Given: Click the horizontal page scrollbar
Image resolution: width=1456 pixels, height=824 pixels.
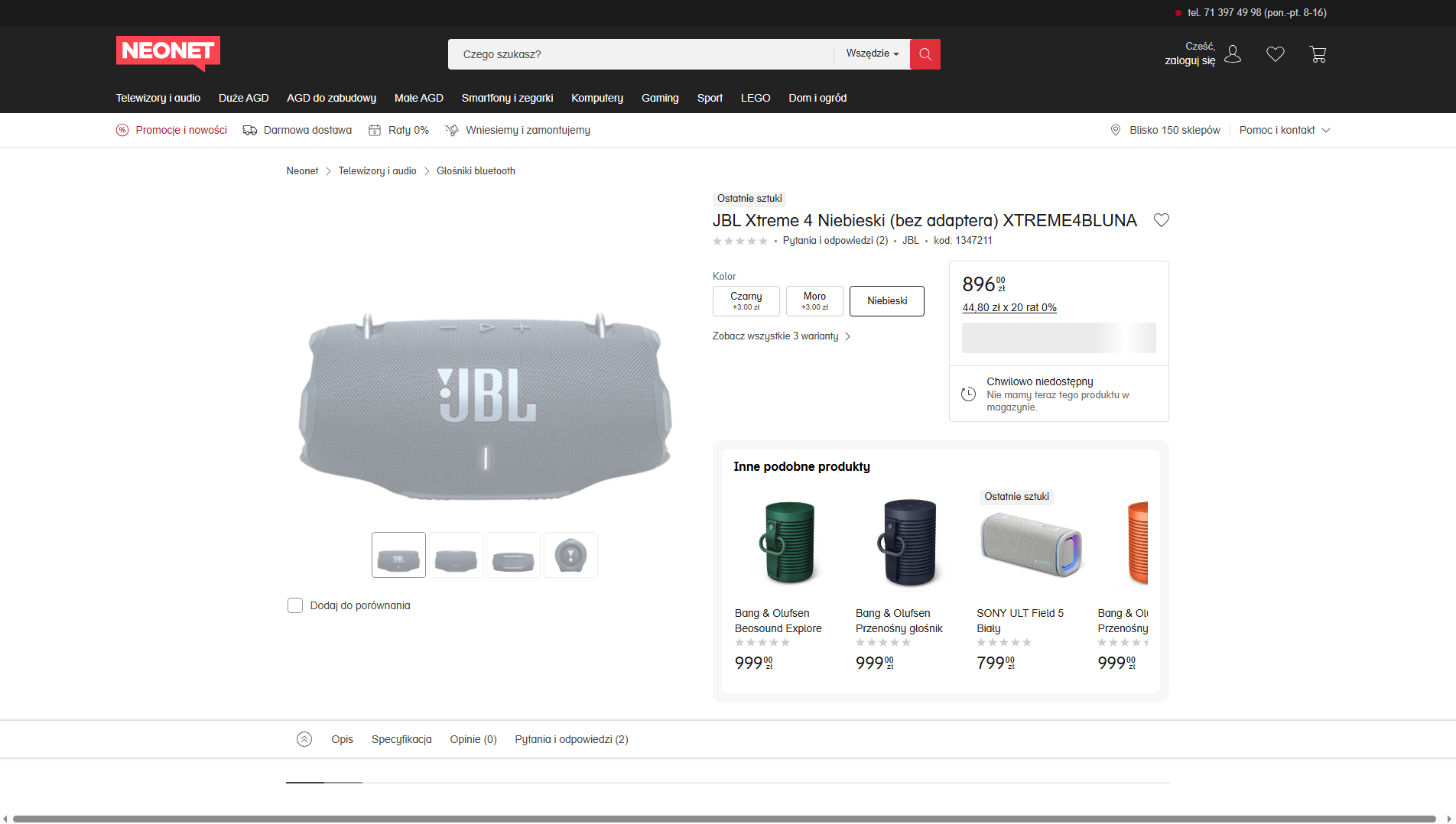Looking at the screenshot, I should (724, 819).
